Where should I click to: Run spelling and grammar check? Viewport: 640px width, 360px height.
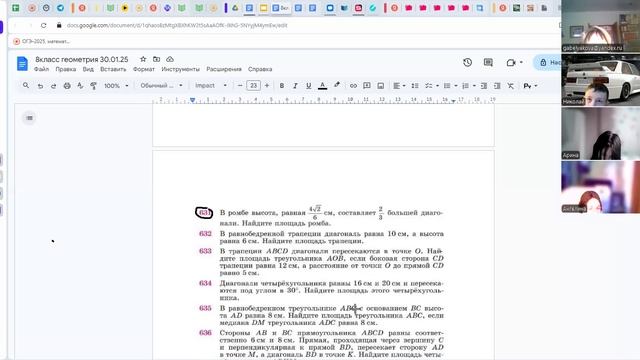coord(80,86)
